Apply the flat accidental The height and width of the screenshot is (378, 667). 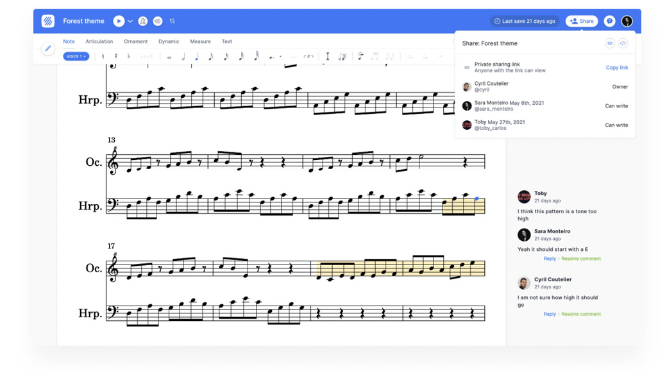pyautogui.click(x=128, y=56)
